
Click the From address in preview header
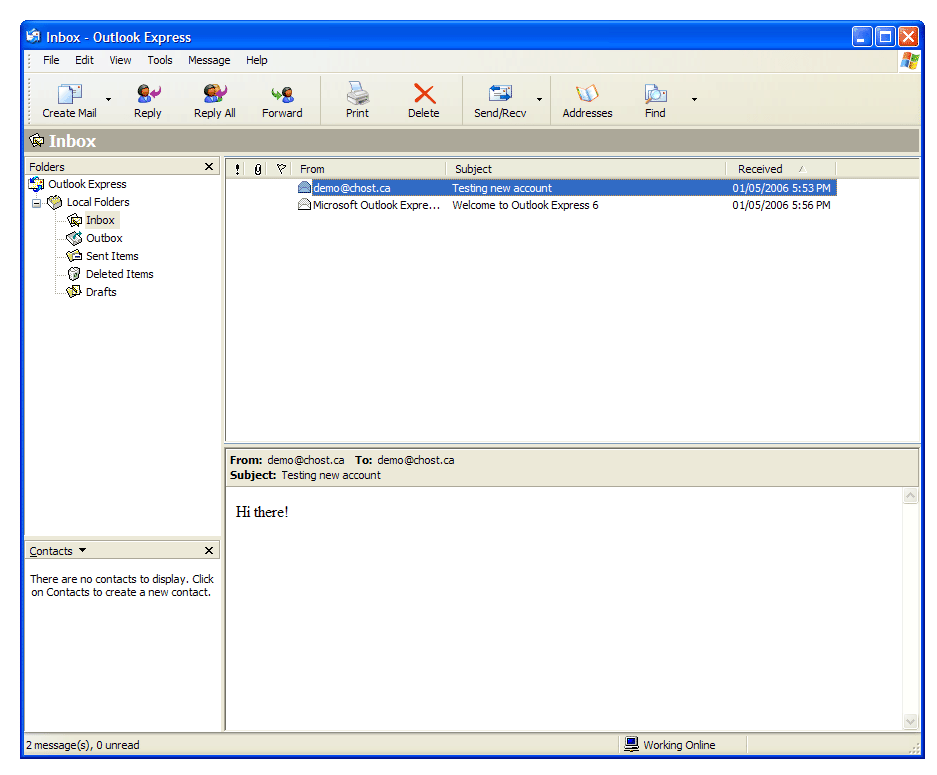[x=306, y=460]
